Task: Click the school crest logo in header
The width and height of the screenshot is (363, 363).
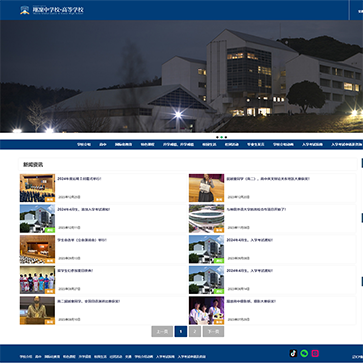Action: 25,10
